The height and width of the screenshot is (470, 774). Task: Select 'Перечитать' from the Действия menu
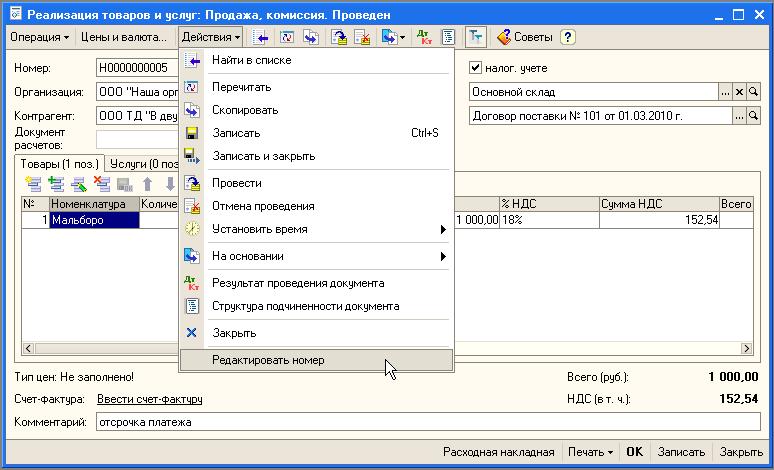(x=316, y=87)
